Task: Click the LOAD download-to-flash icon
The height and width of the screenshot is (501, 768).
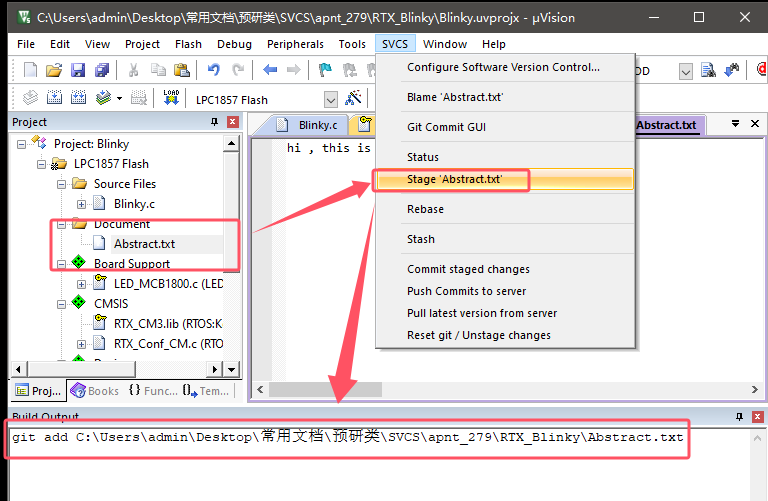Action: [170, 99]
